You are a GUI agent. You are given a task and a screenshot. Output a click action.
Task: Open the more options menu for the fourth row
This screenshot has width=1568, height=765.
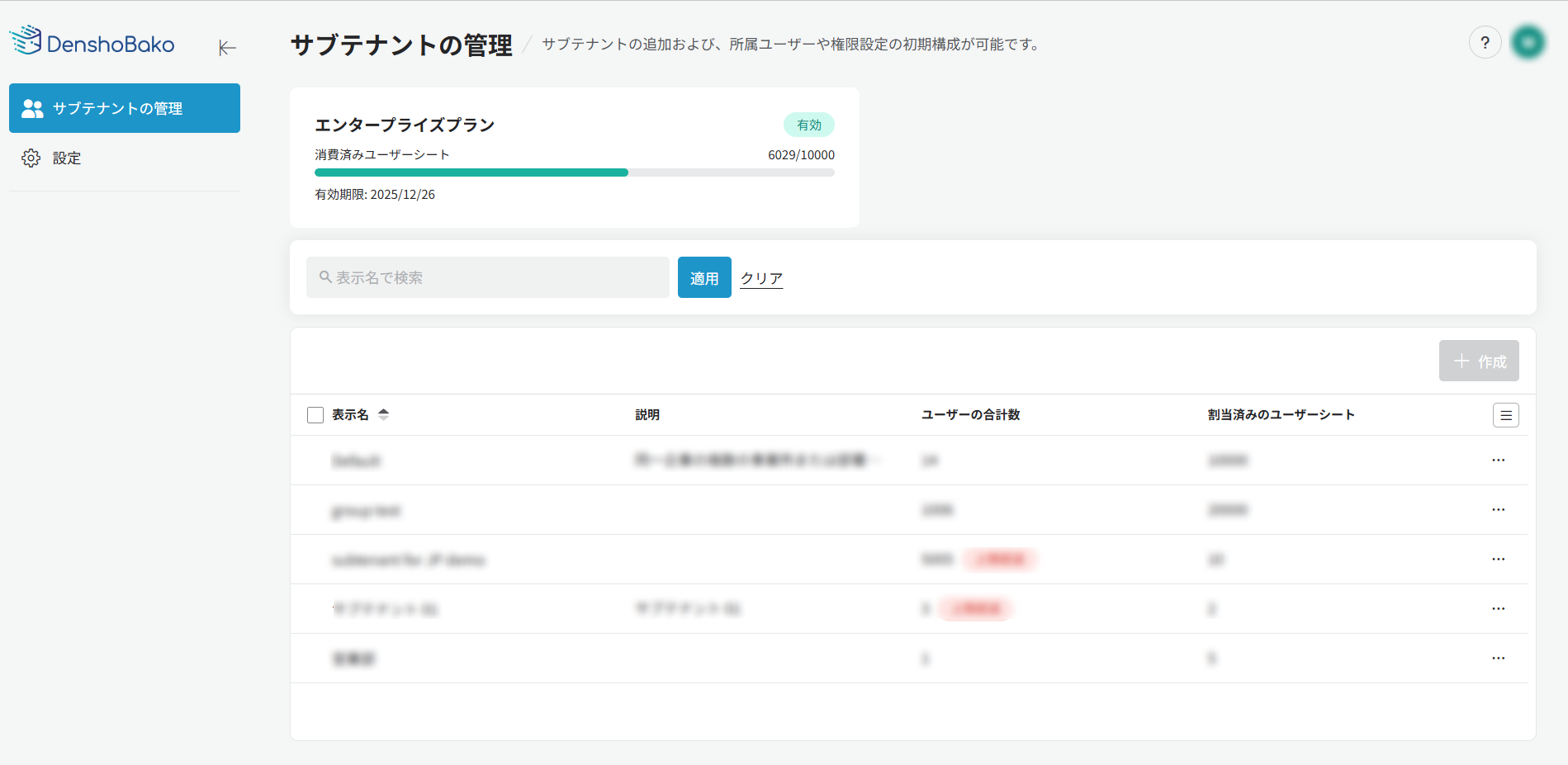[x=1499, y=608]
